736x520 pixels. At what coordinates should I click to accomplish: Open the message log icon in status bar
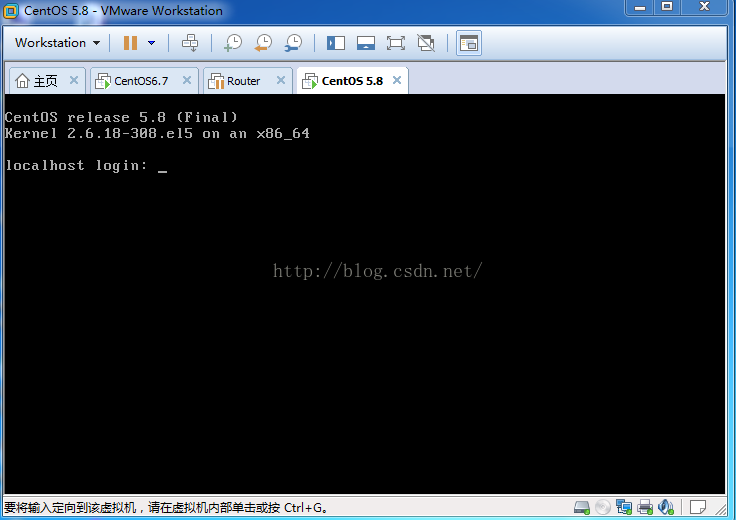(x=698, y=507)
